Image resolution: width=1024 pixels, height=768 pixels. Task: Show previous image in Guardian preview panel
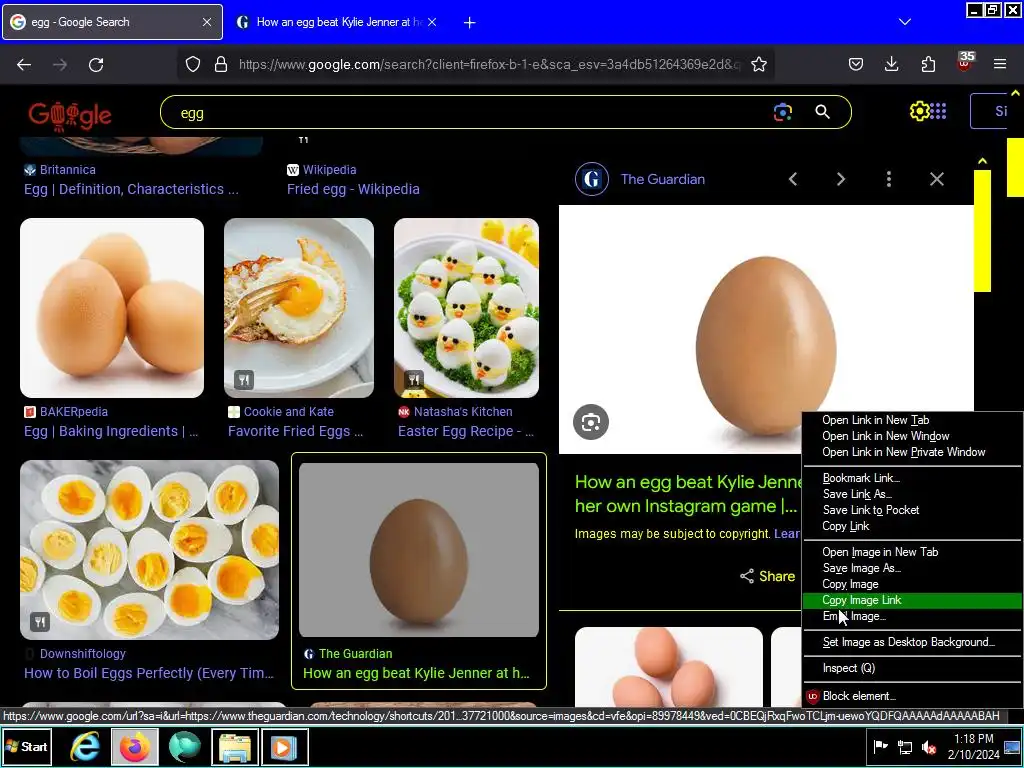pyautogui.click(x=793, y=179)
